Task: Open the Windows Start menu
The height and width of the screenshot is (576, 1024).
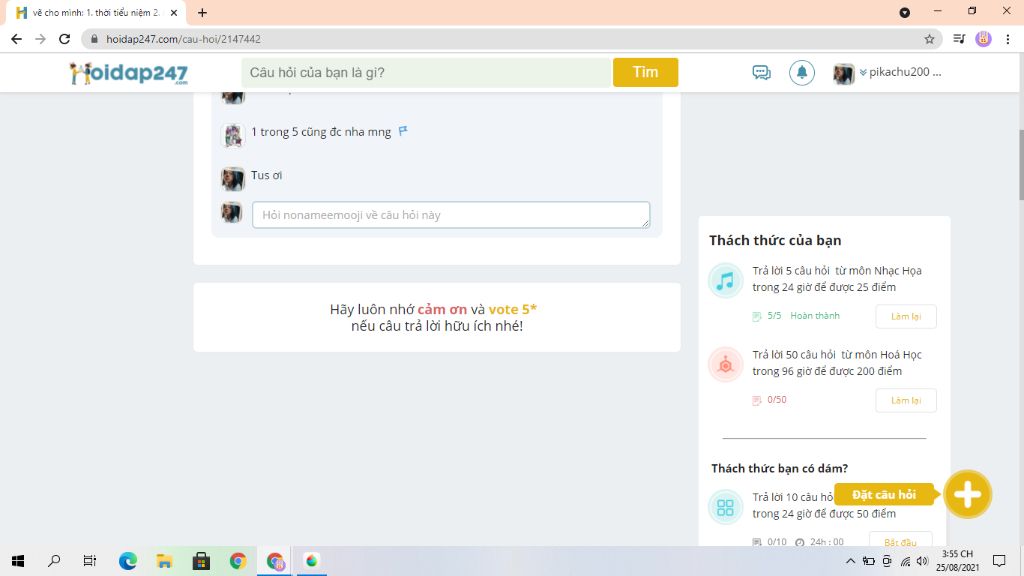Action: (18, 561)
